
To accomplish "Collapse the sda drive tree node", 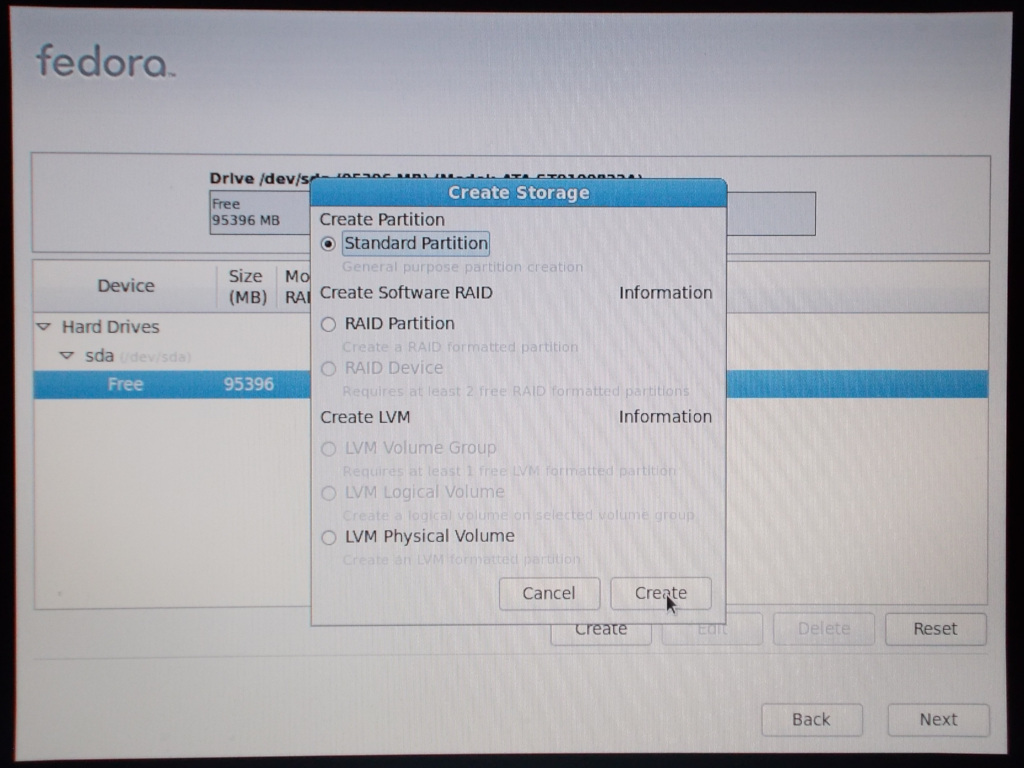I will pos(67,355).
